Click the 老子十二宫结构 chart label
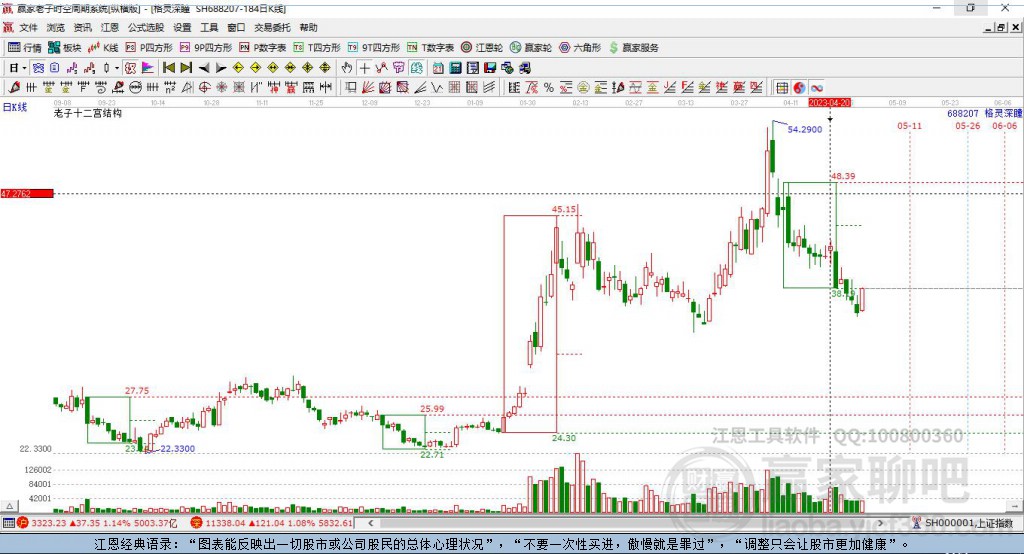 click(x=88, y=113)
